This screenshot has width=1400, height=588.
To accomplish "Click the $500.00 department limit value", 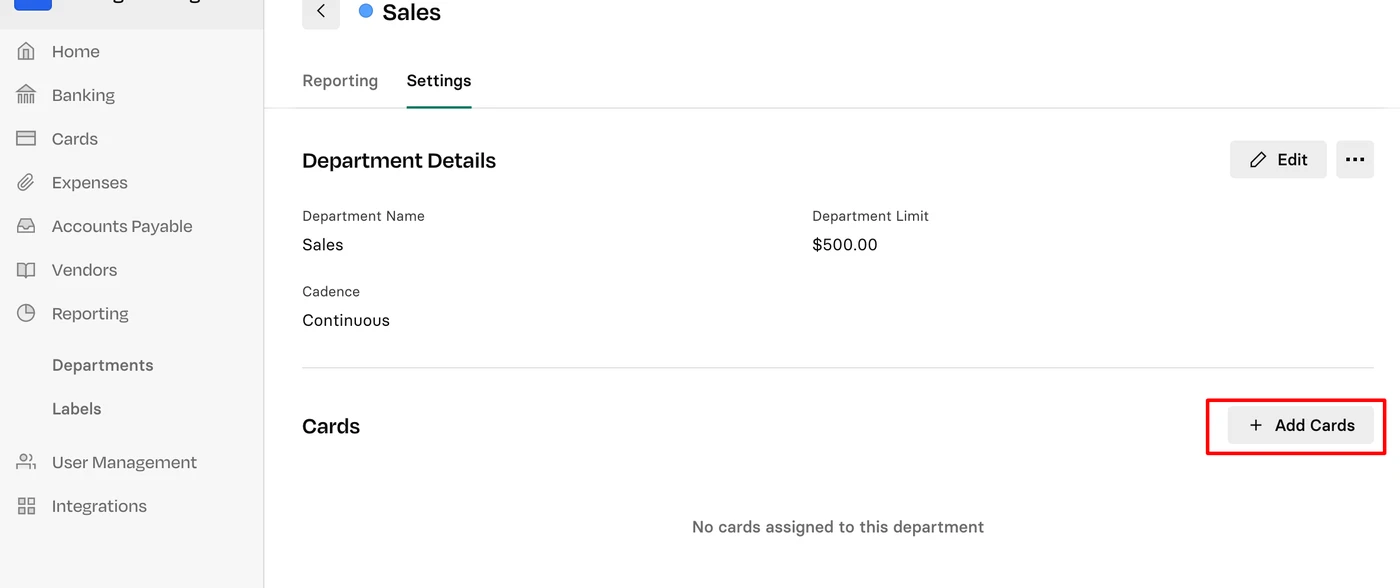I will 845,245.
